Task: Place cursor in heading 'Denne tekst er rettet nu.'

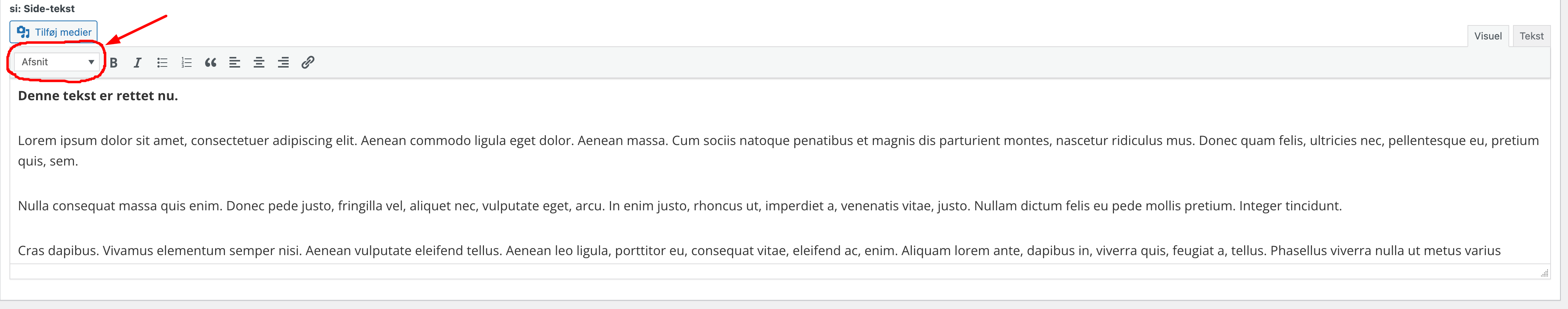Action: (x=98, y=96)
